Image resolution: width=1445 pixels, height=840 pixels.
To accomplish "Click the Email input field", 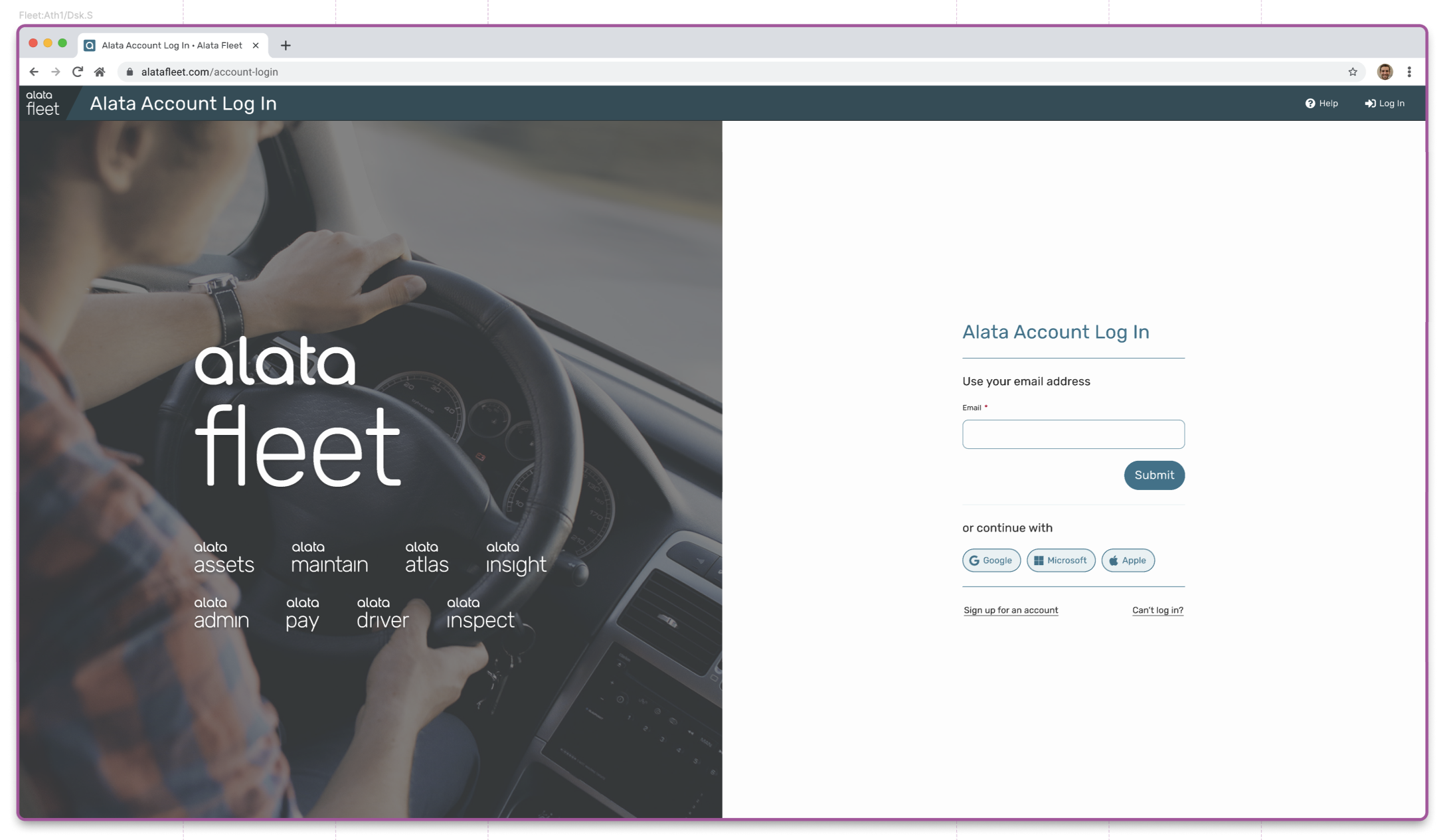I will coord(1073,434).
